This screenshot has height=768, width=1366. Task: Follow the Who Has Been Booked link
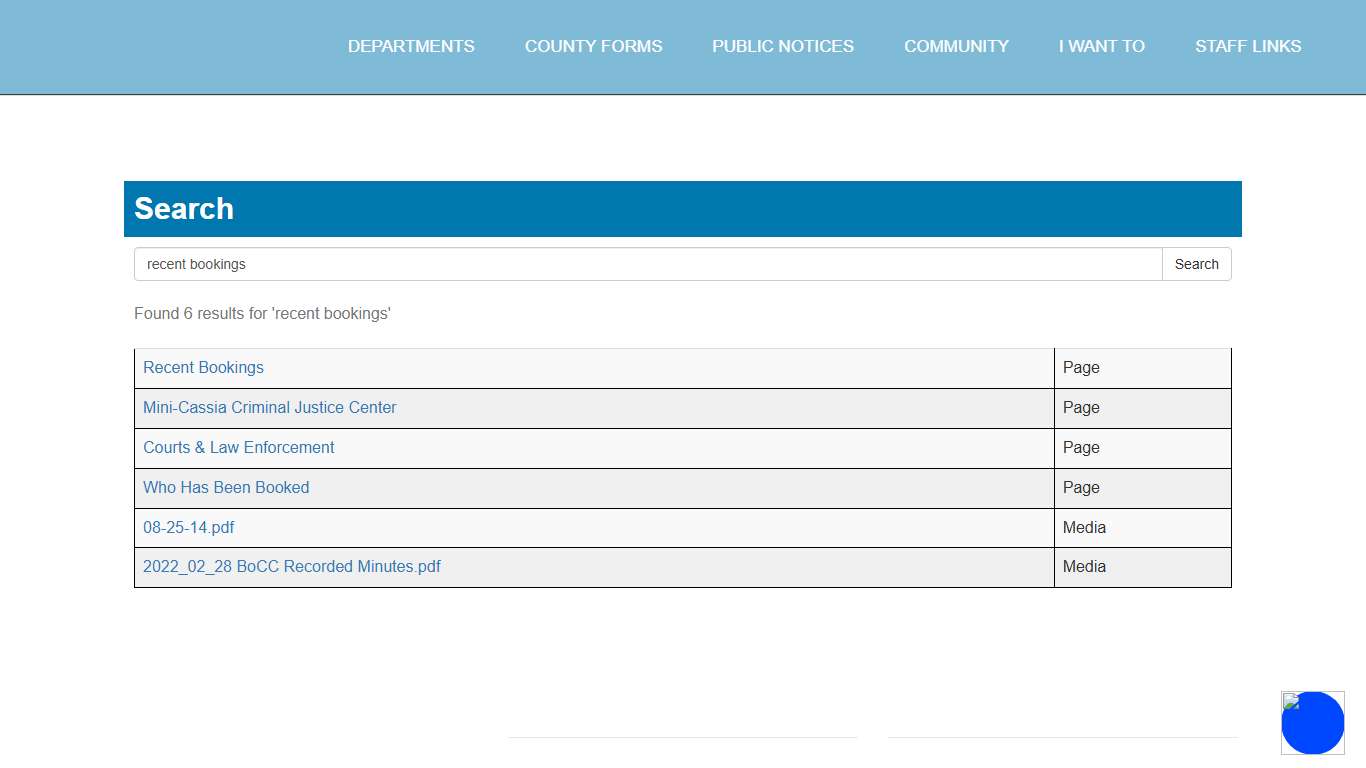[226, 487]
